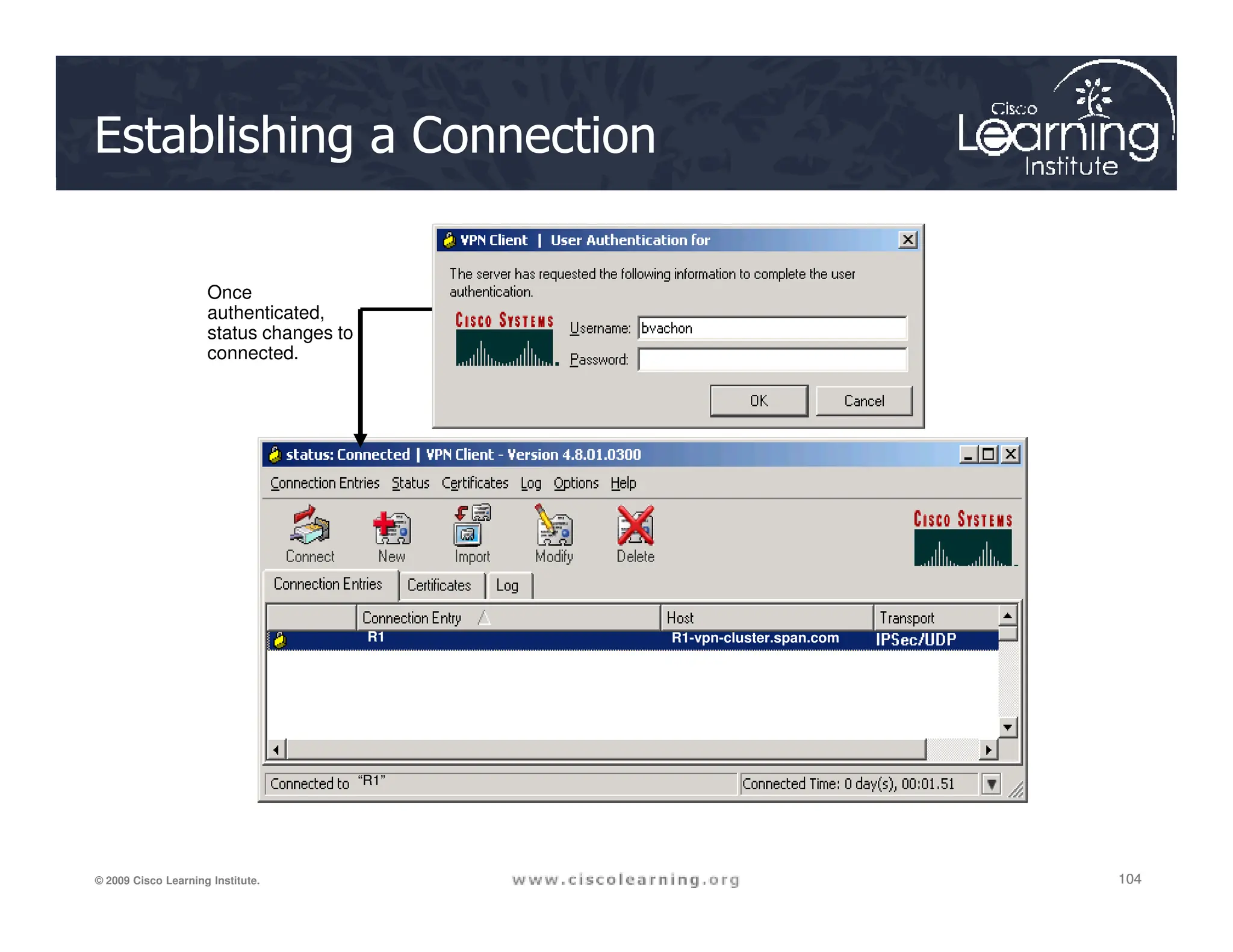Click the list's scroll up arrow
Screen dimensions: 1233x952
(1008, 616)
